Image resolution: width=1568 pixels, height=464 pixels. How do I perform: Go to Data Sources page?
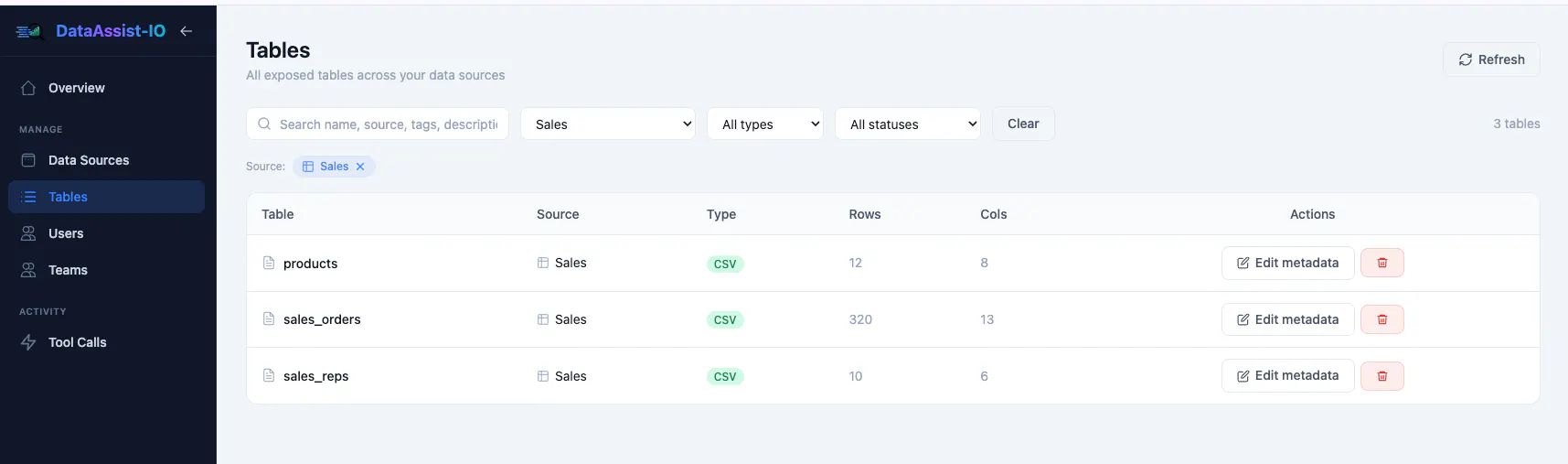coord(106,160)
